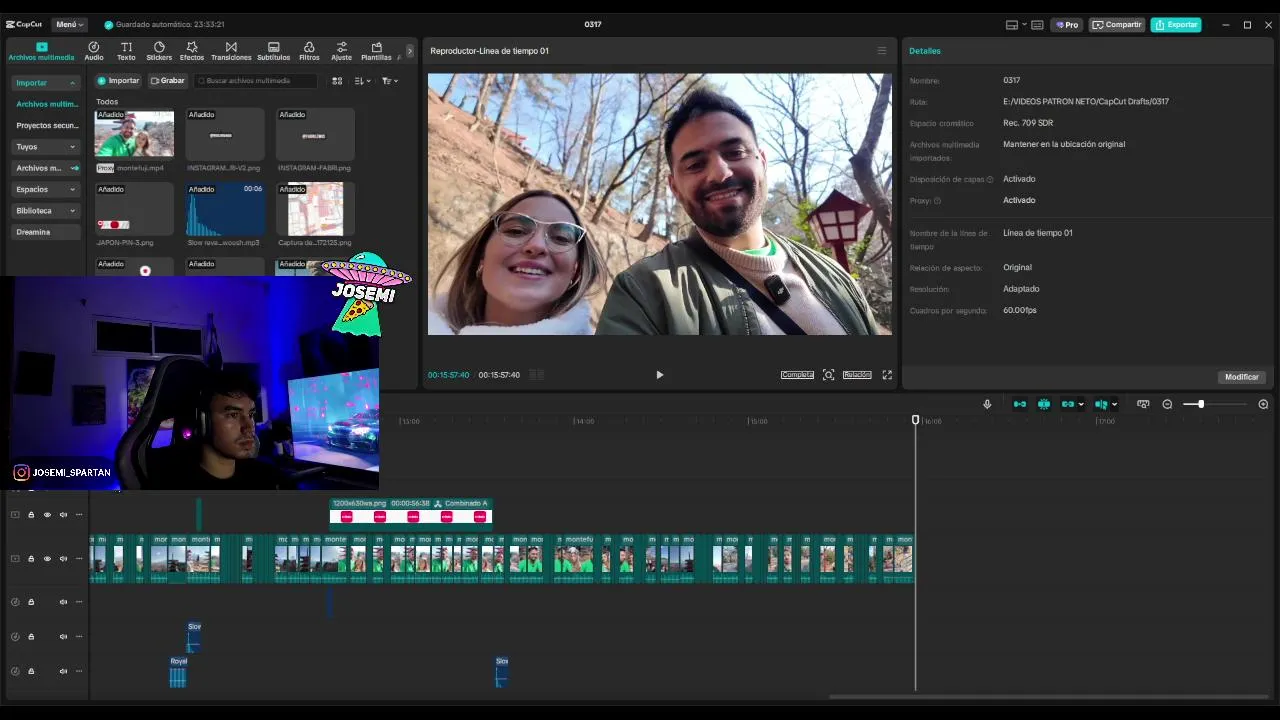This screenshot has height=720, width=1280.
Task: Focus the Buscar archivos multimedia search field
Action: (256, 81)
